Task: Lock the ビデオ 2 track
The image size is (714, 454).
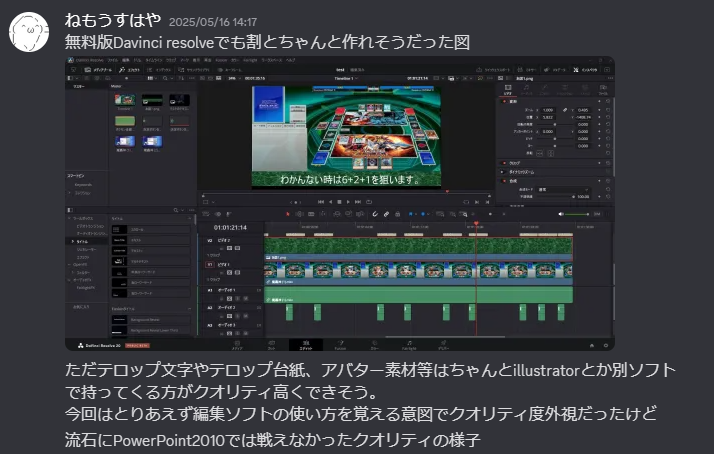Action: [223, 248]
